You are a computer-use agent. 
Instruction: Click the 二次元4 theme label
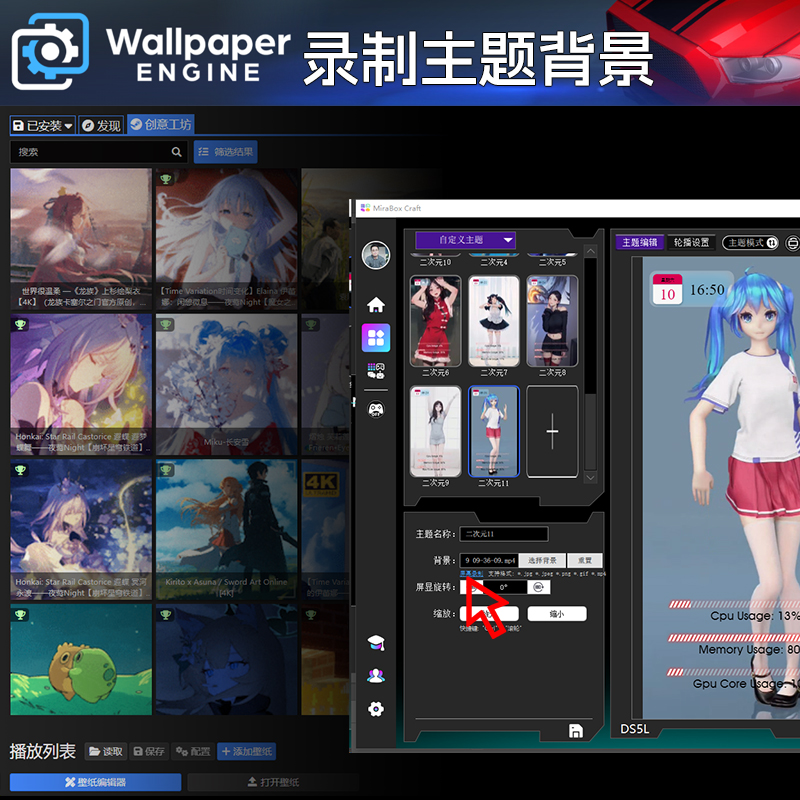pos(494,262)
